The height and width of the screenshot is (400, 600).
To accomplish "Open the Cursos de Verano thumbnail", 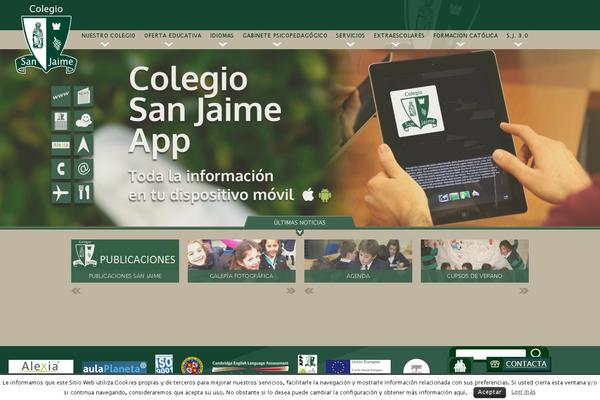I will click(x=475, y=261).
